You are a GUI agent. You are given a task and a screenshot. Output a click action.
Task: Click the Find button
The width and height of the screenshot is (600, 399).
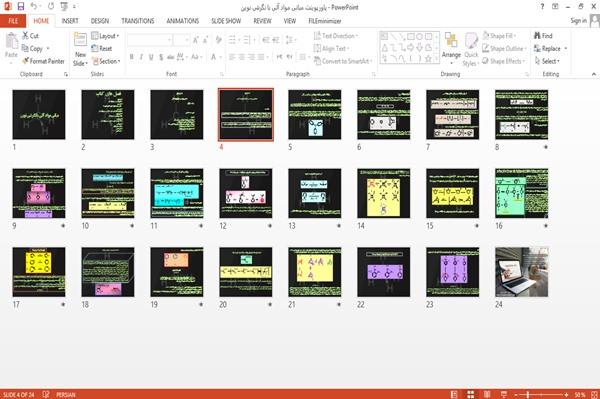click(x=543, y=36)
